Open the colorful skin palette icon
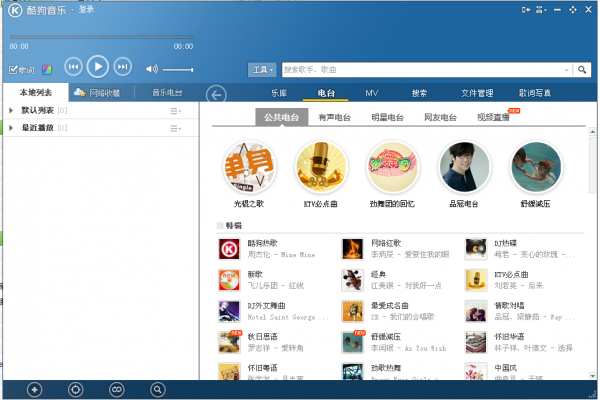The width and height of the screenshot is (600, 400). click(x=47, y=70)
